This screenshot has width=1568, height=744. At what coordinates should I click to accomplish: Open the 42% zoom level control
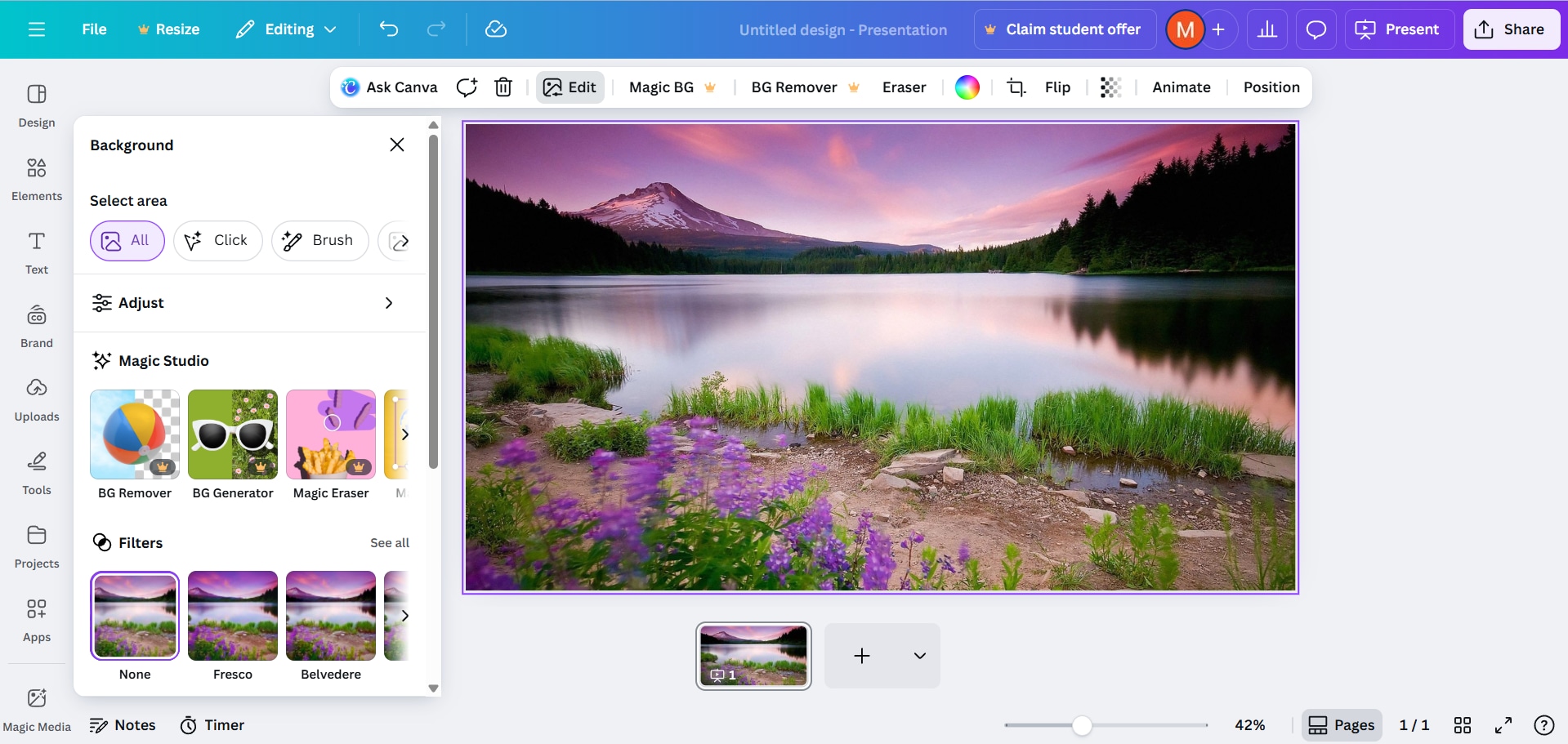pyautogui.click(x=1249, y=725)
